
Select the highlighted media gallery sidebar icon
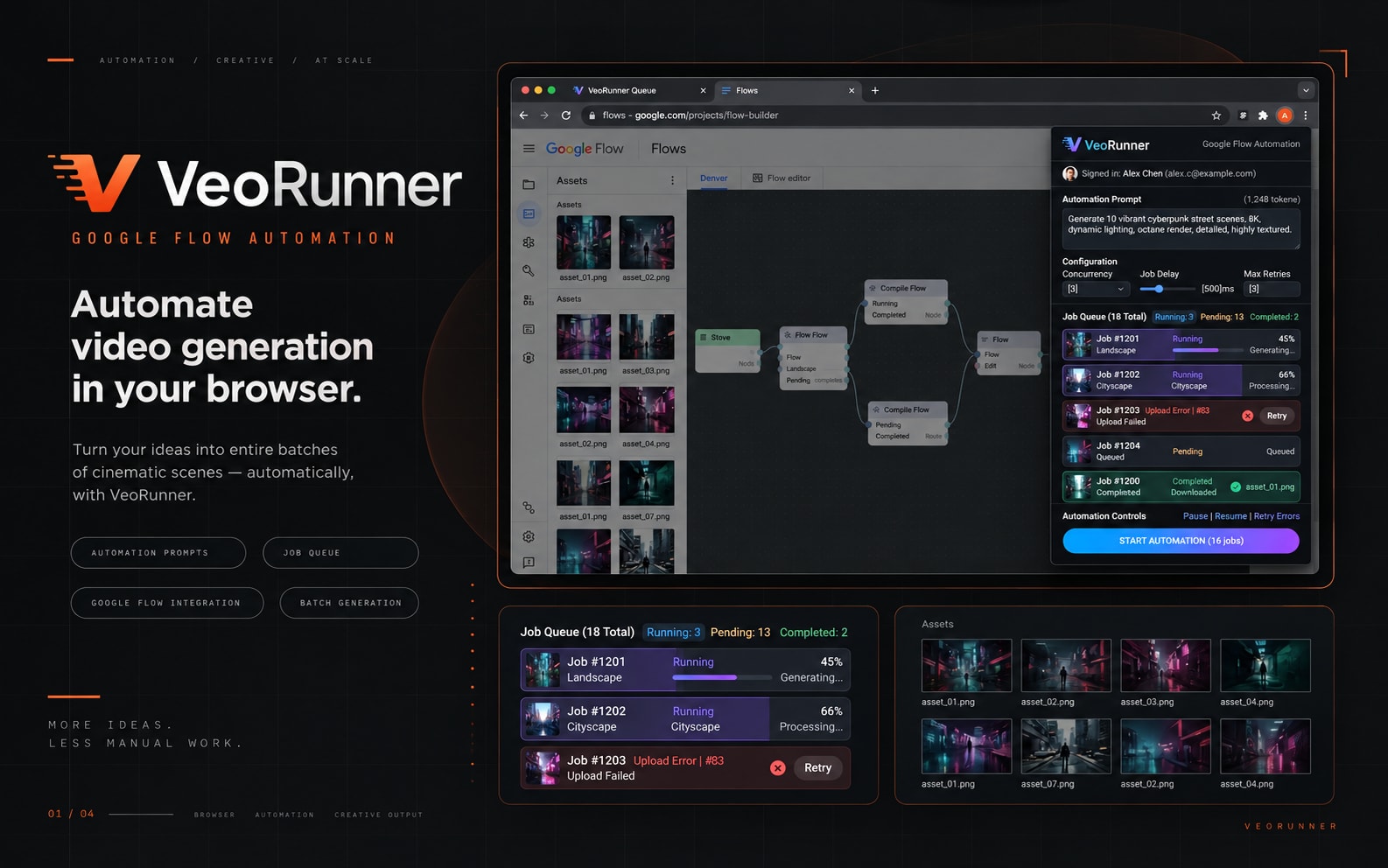point(529,213)
